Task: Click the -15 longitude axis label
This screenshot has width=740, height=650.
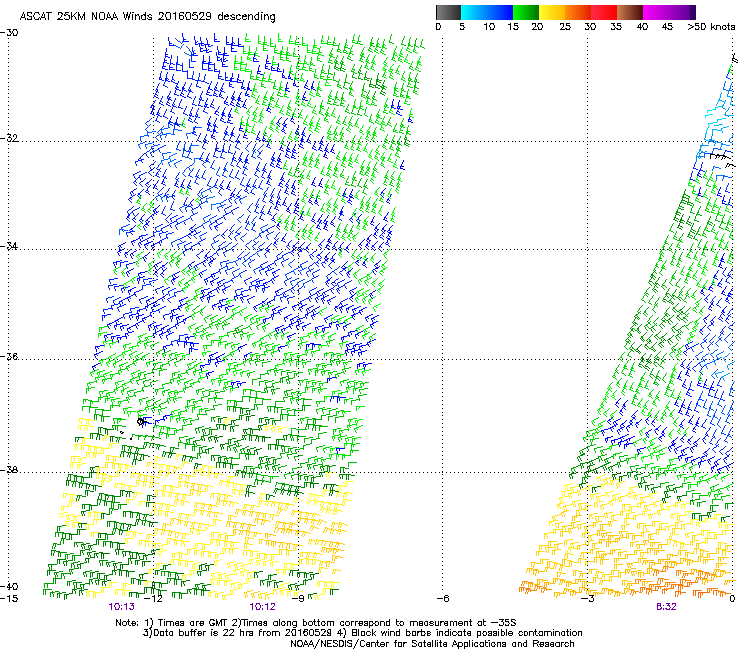Action: coord(9,599)
